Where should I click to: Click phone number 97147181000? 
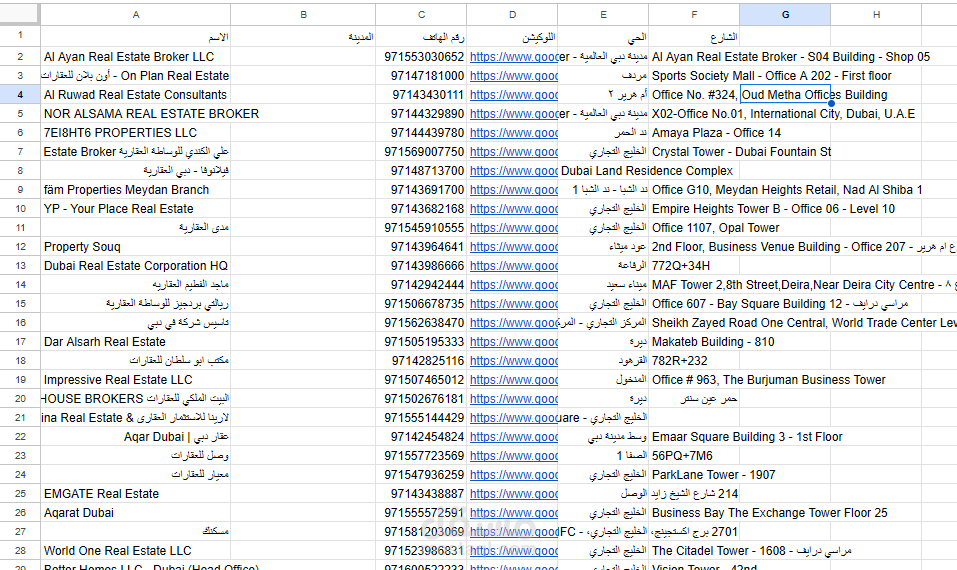[x=428, y=76]
